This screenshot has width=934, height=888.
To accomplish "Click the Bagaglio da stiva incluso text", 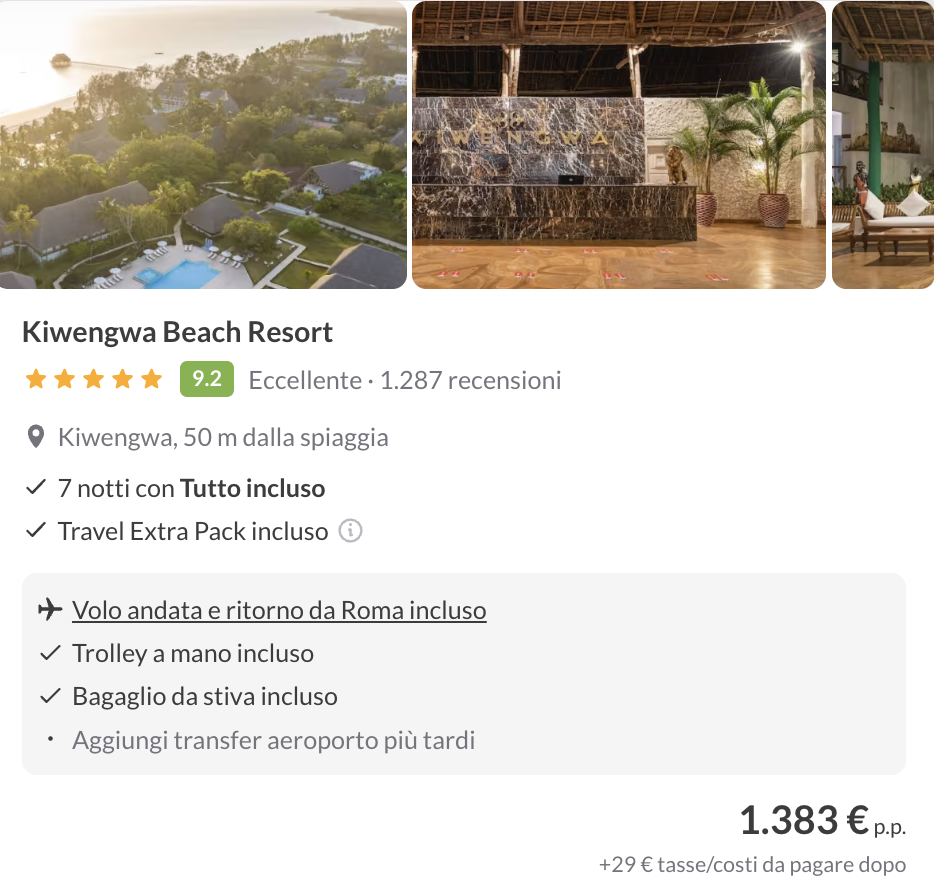I will (205, 697).
